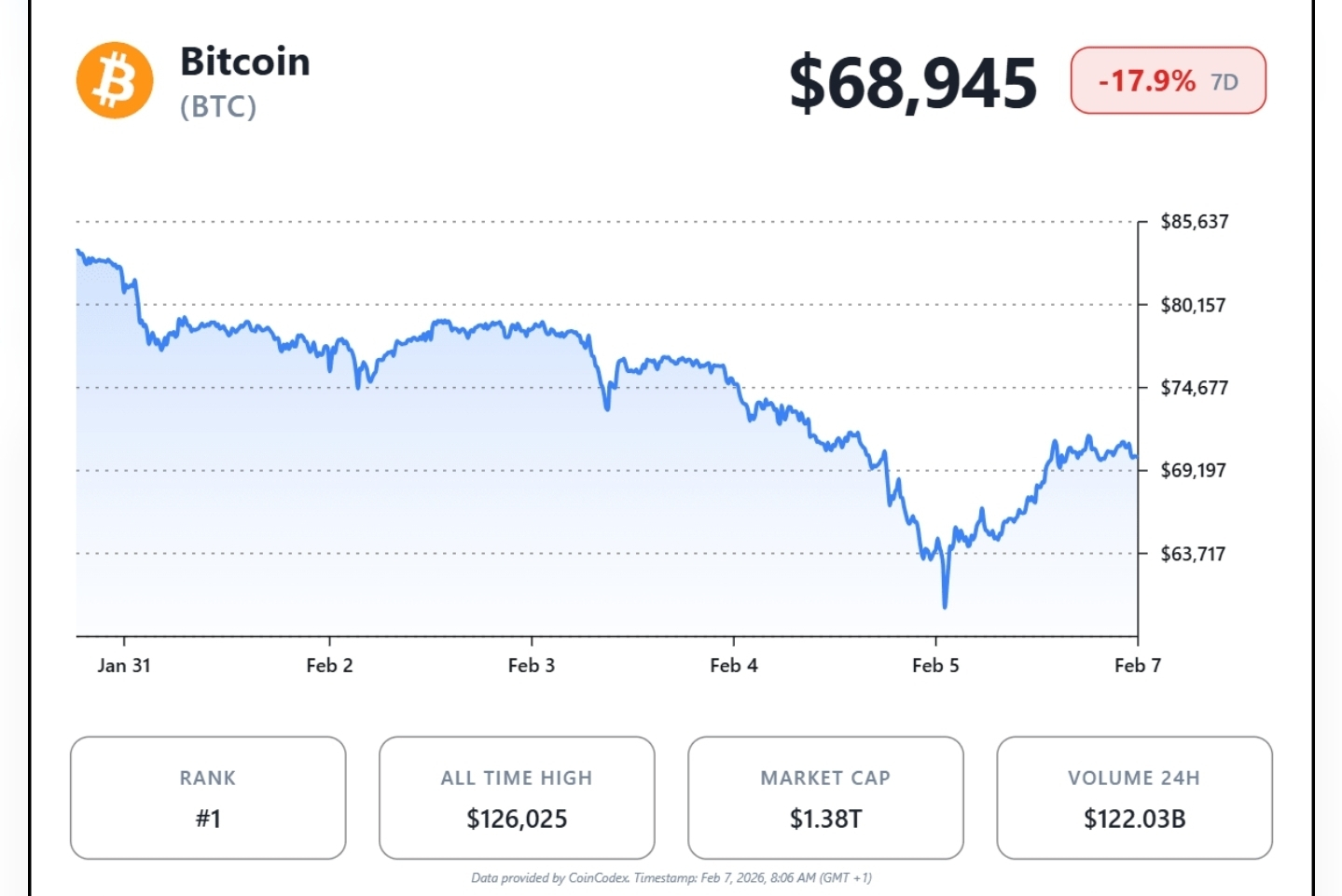Click the orange Bitcoin logo icon
This screenshot has height=896, width=1342.
(115, 80)
